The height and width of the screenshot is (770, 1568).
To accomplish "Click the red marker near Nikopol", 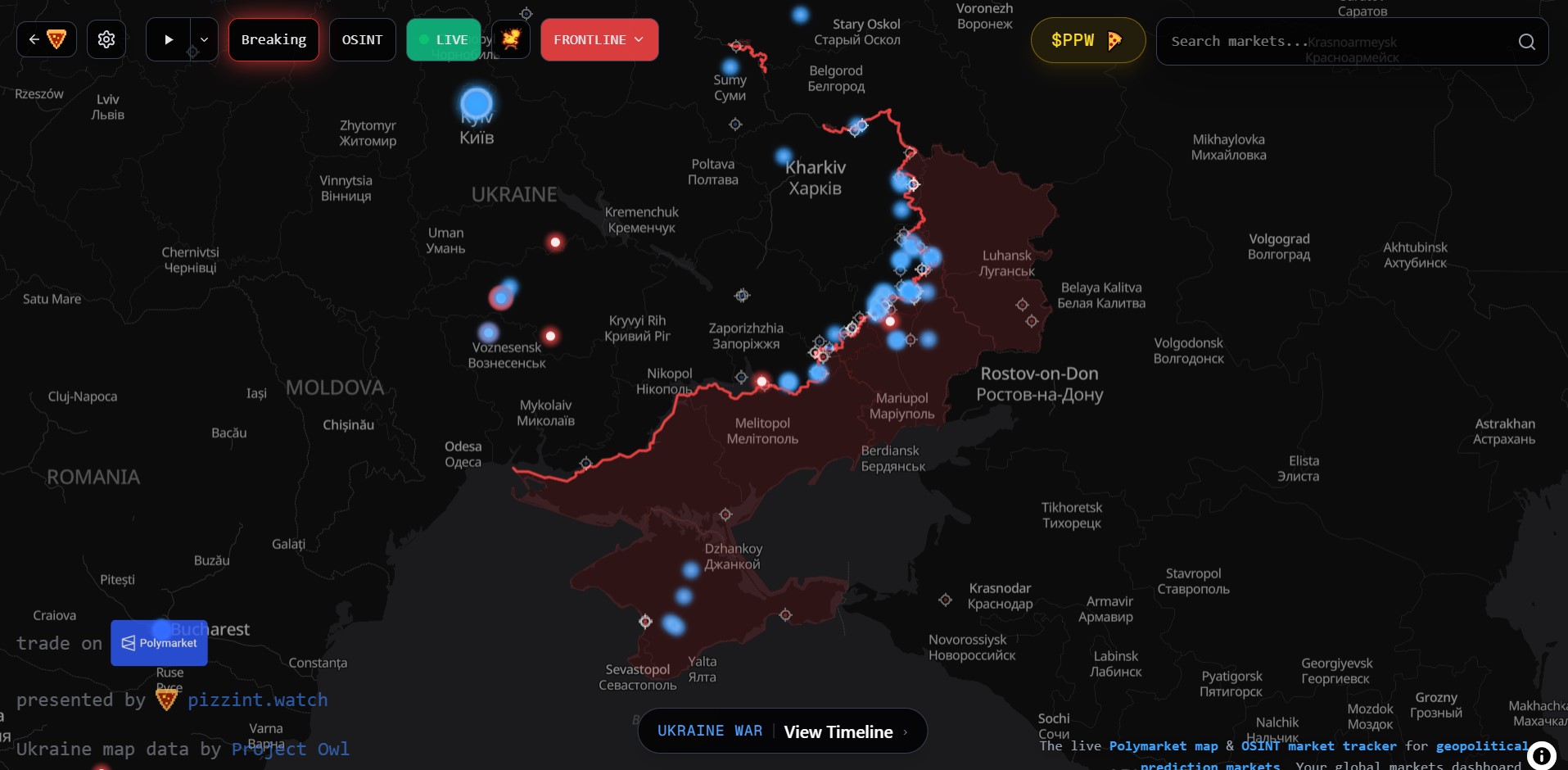I will pos(762,381).
